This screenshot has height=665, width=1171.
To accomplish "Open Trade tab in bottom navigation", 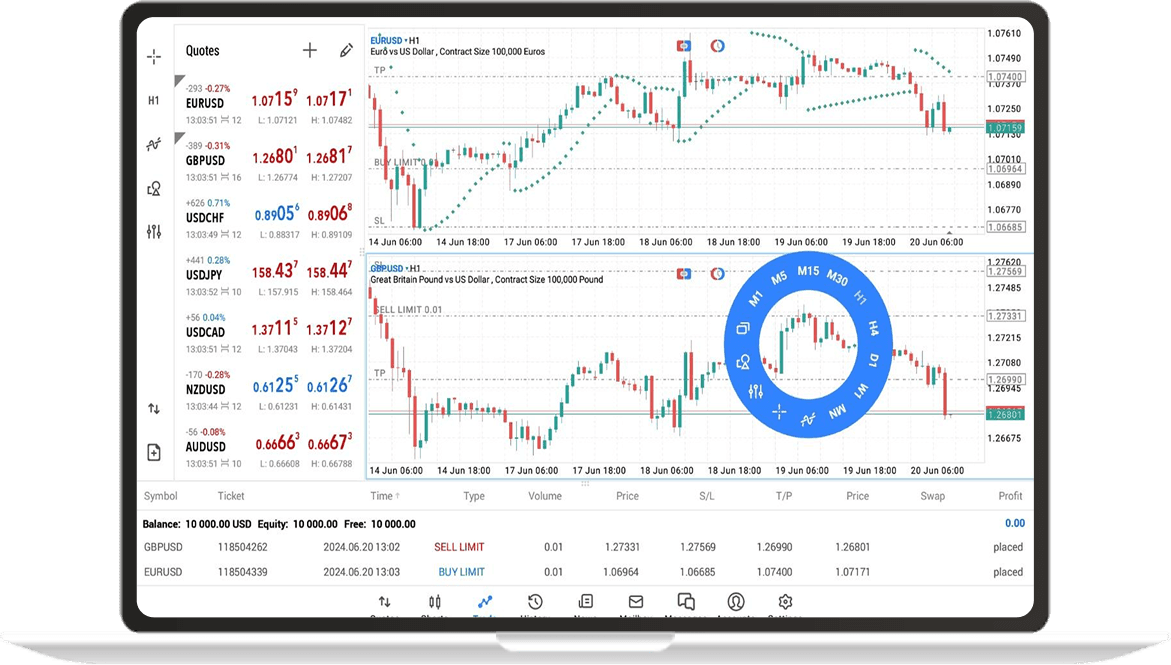I will point(485,604).
